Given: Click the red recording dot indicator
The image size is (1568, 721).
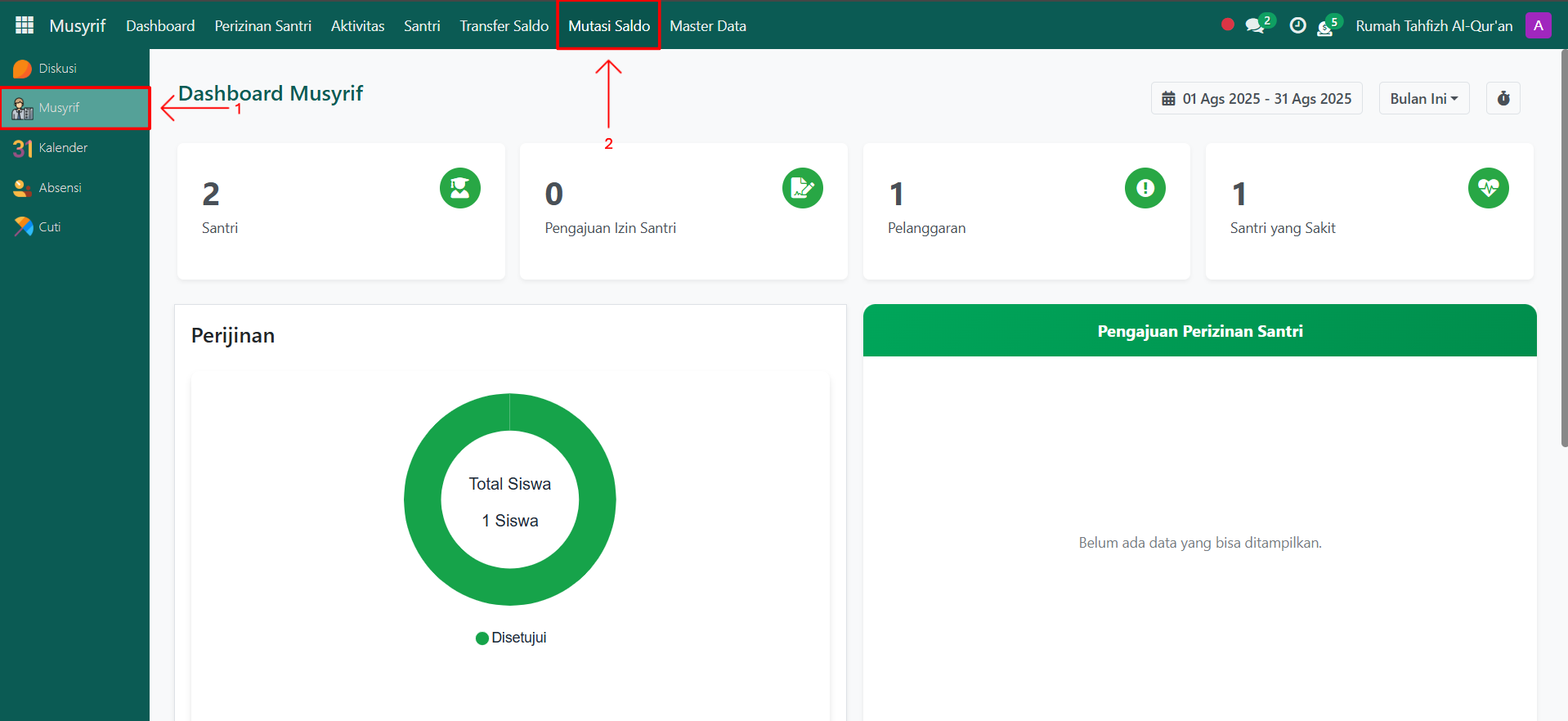Looking at the screenshot, I should click(1227, 25).
